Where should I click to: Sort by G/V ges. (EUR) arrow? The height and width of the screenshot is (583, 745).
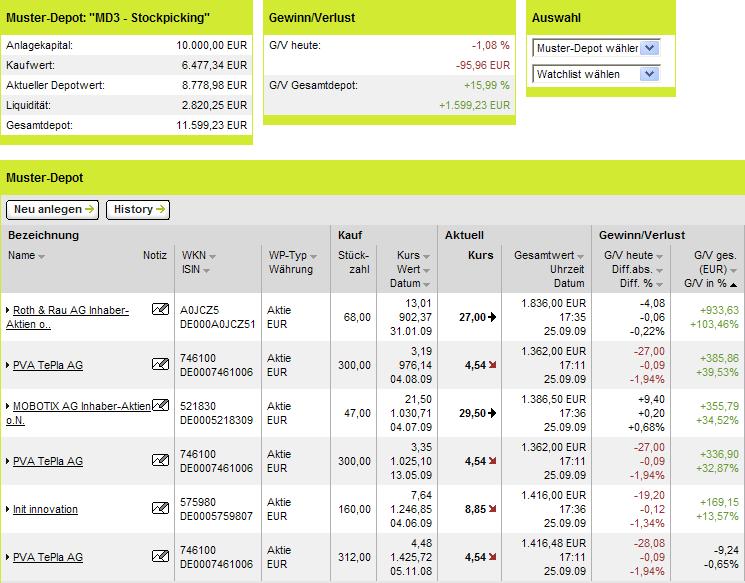(x=733, y=270)
